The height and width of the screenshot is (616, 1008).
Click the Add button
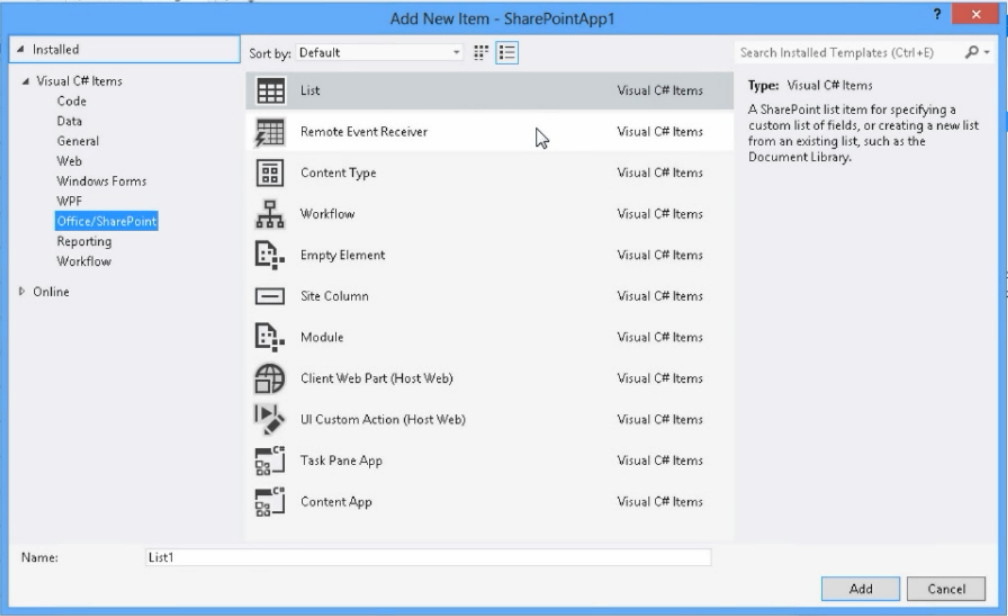click(x=860, y=589)
